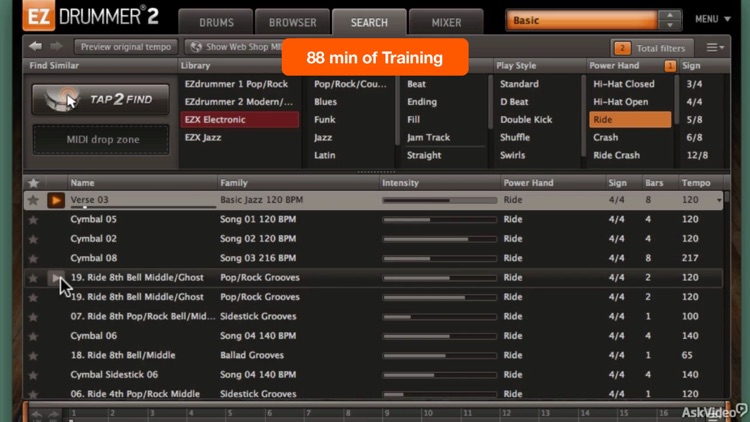The height and width of the screenshot is (422, 750).
Task: Open the list options menu icon
Action: point(715,47)
